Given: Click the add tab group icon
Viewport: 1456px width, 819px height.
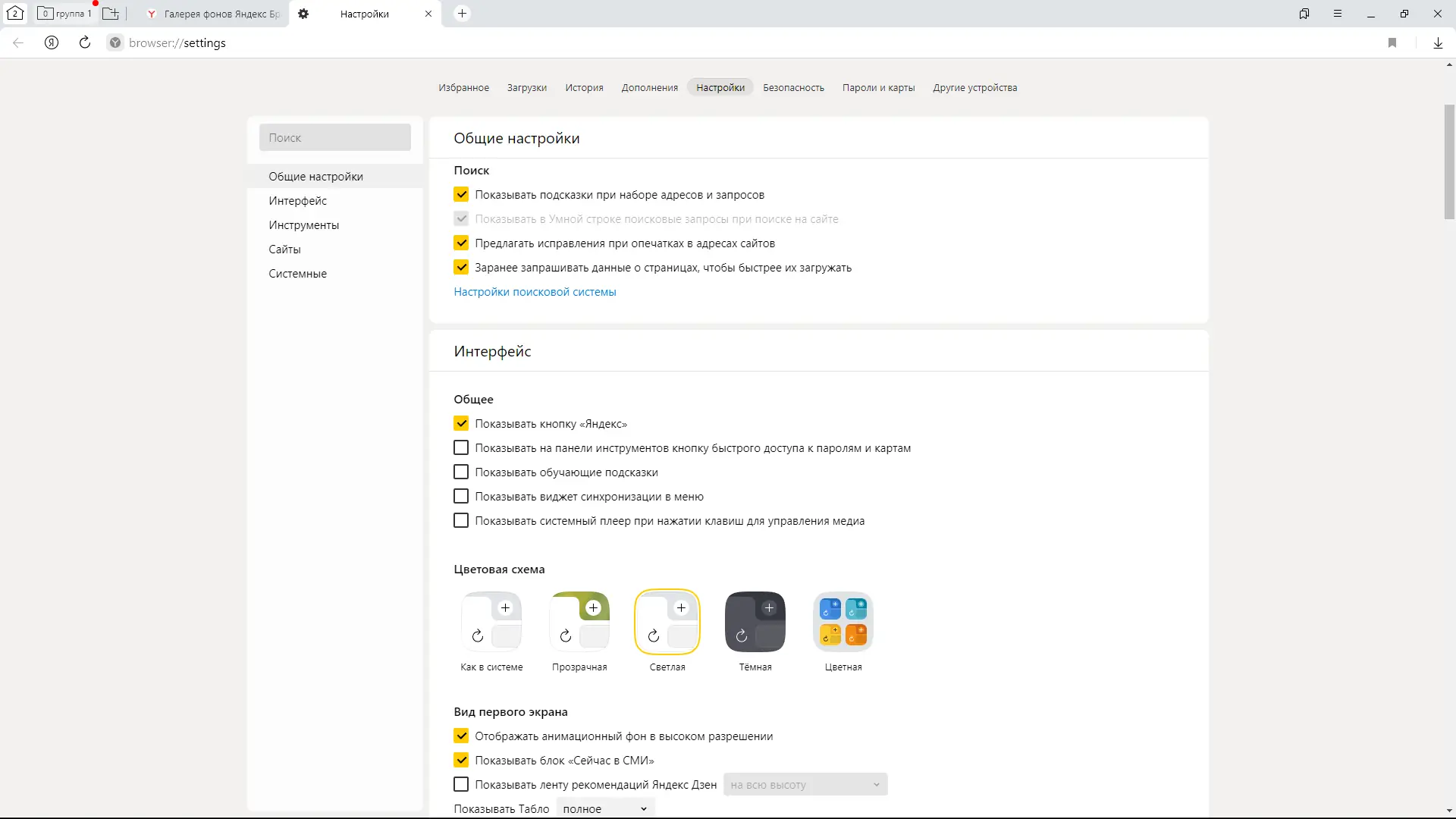Looking at the screenshot, I should click(111, 14).
